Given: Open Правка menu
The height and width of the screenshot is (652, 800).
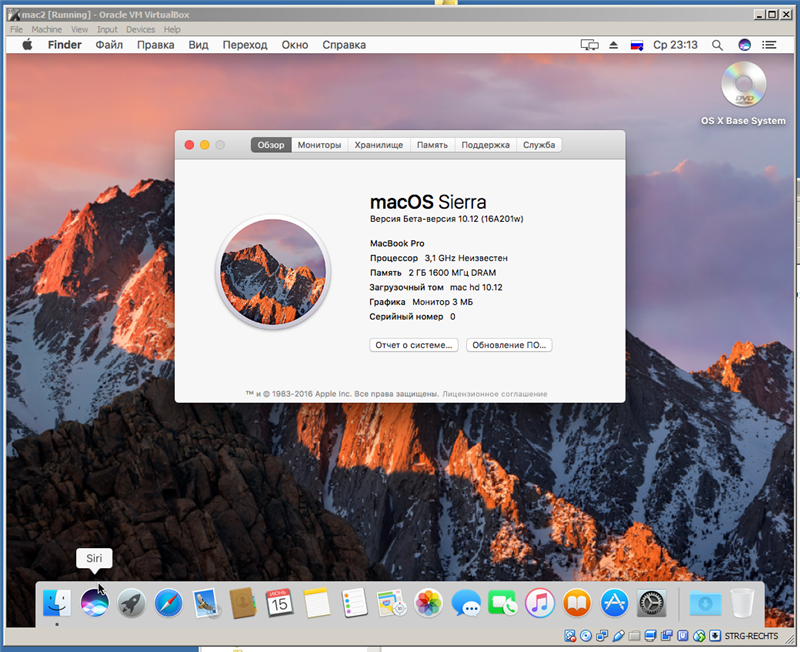Looking at the screenshot, I should pos(156,45).
